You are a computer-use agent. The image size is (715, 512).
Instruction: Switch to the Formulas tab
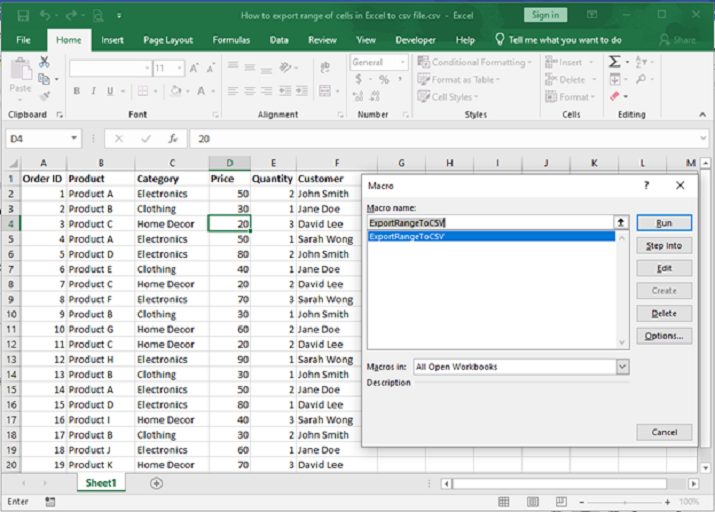(x=231, y=40)
